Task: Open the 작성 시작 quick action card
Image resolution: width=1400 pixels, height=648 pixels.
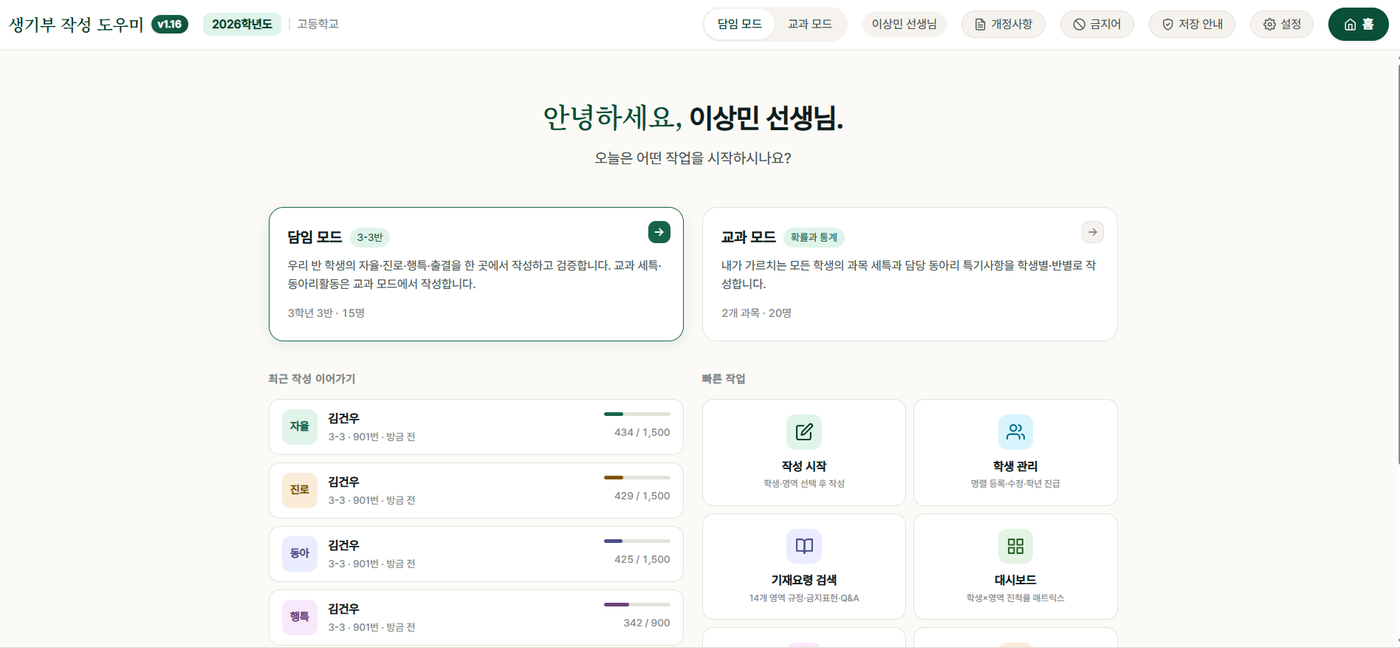Action: (804, 452)
